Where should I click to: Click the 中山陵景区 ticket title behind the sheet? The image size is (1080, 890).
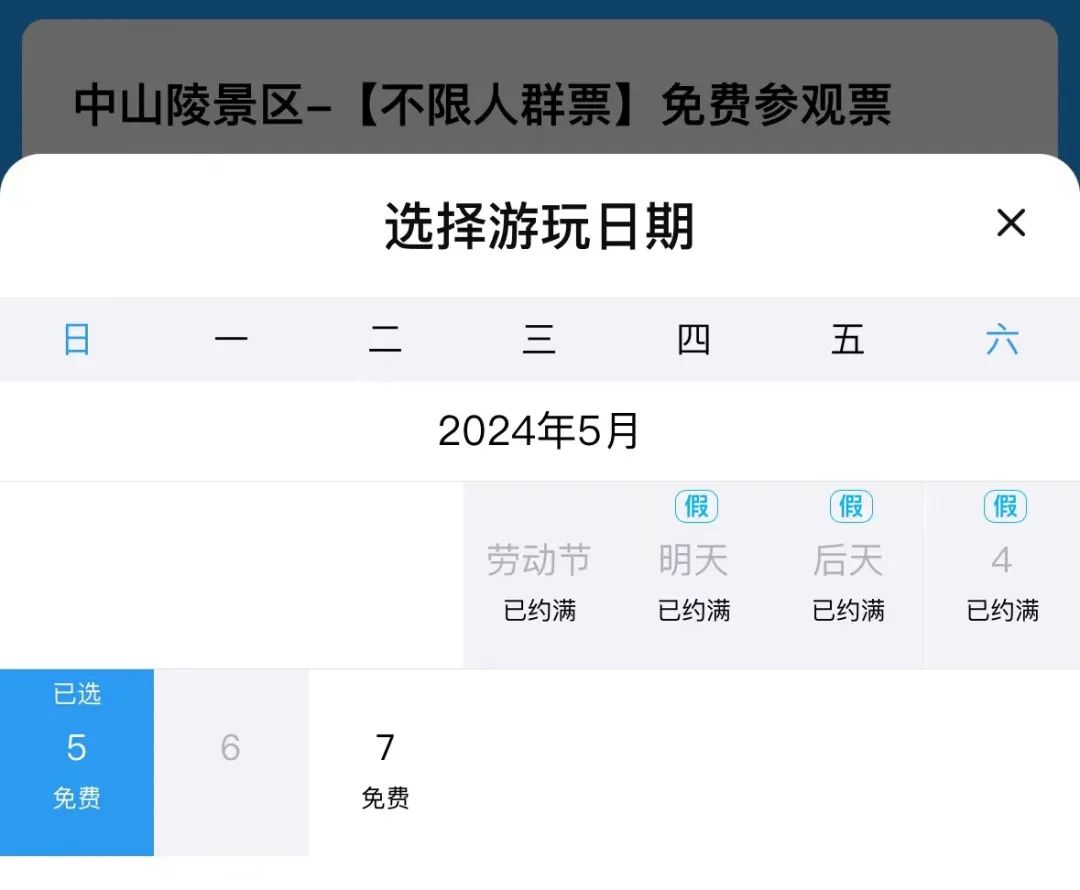pyautogui.click(x=482, y=105)
